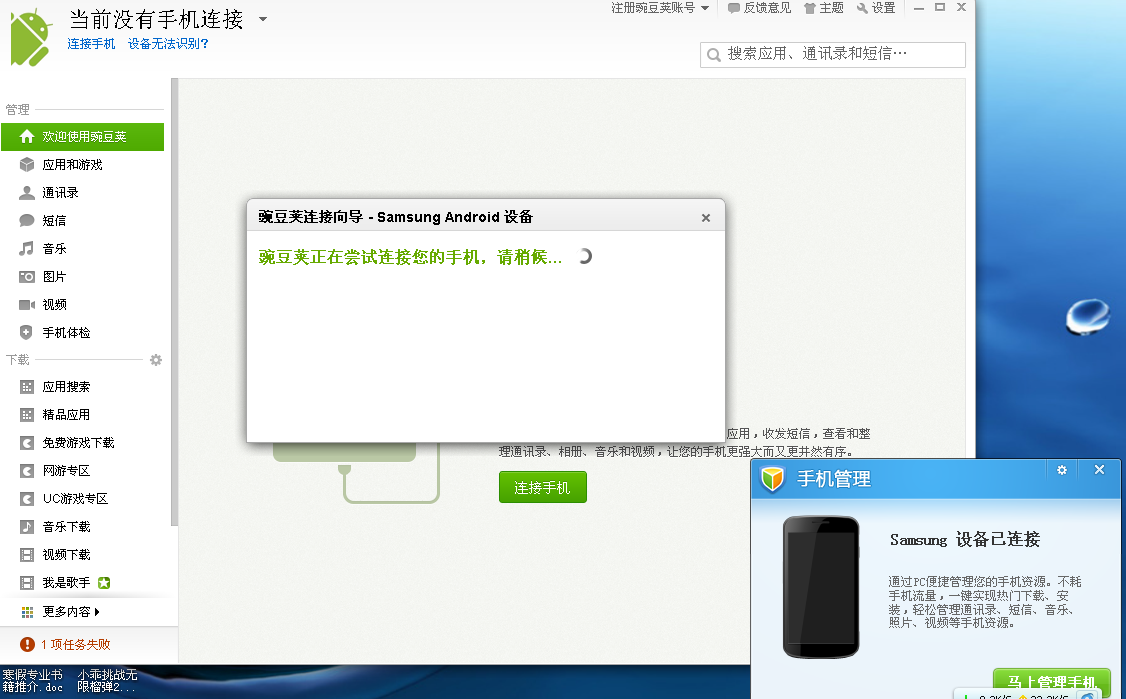
Task: Click the 主题 theme shirt icon
Action: pyautogui.click(x=810, y=8)
